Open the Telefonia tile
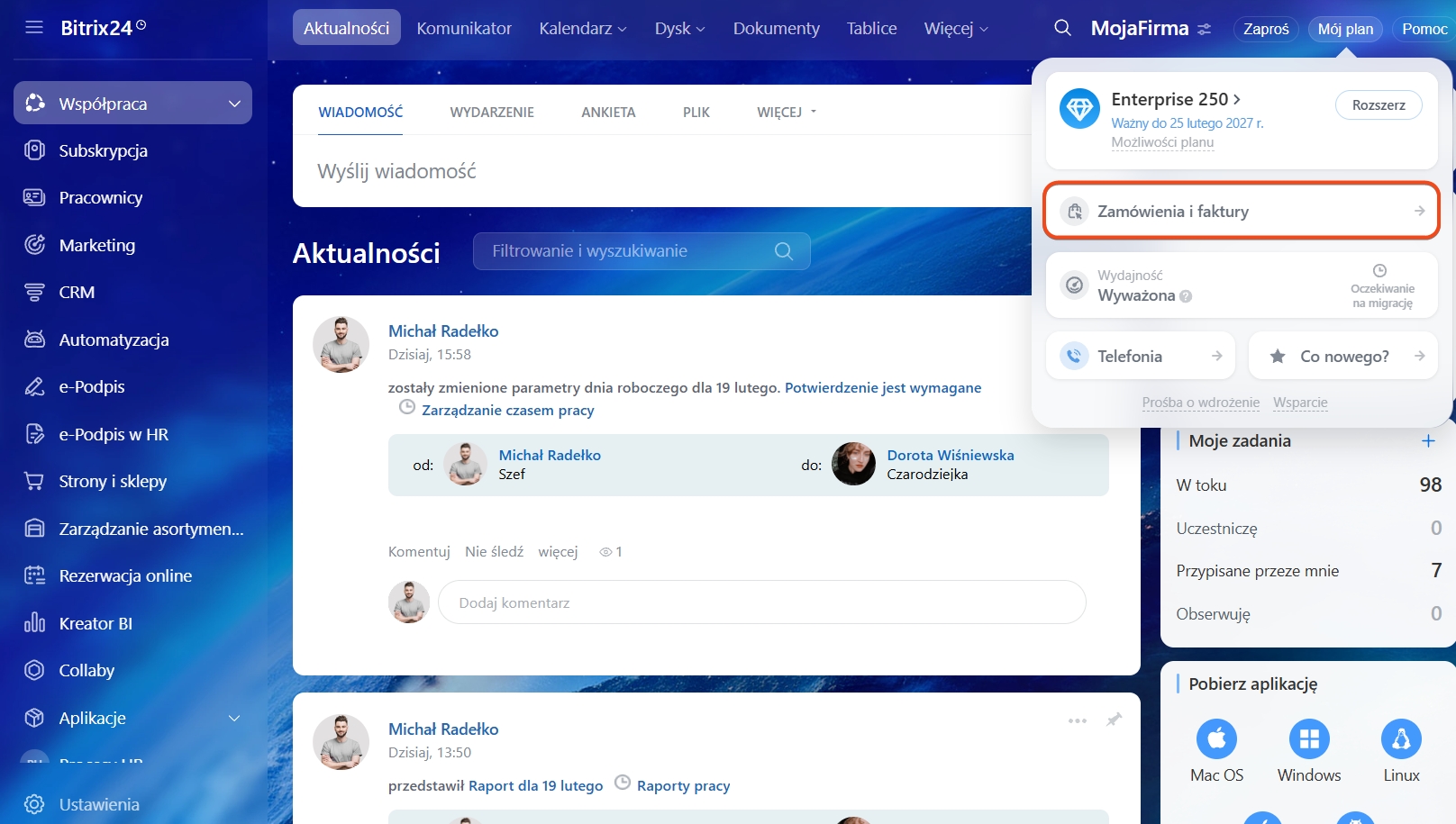Screen dimensions: 1456x824 (x=1142, y=356)
